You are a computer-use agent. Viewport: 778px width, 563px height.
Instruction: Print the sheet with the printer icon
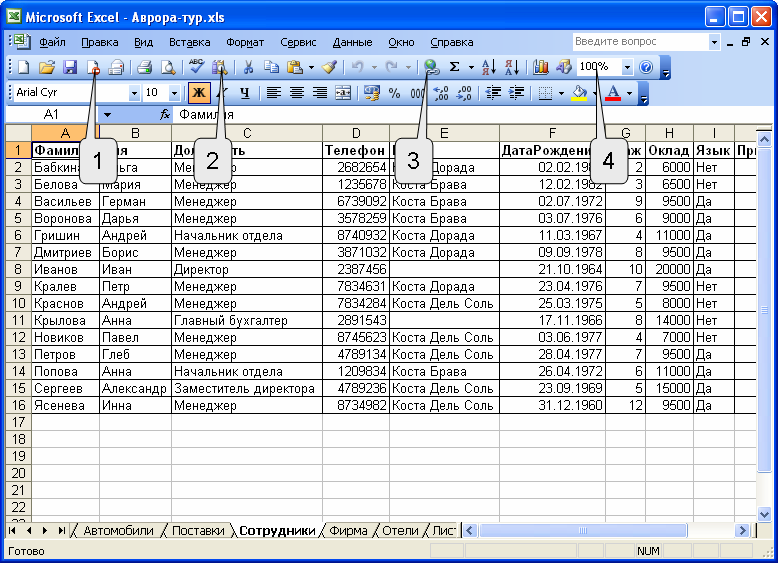[144, 67]
